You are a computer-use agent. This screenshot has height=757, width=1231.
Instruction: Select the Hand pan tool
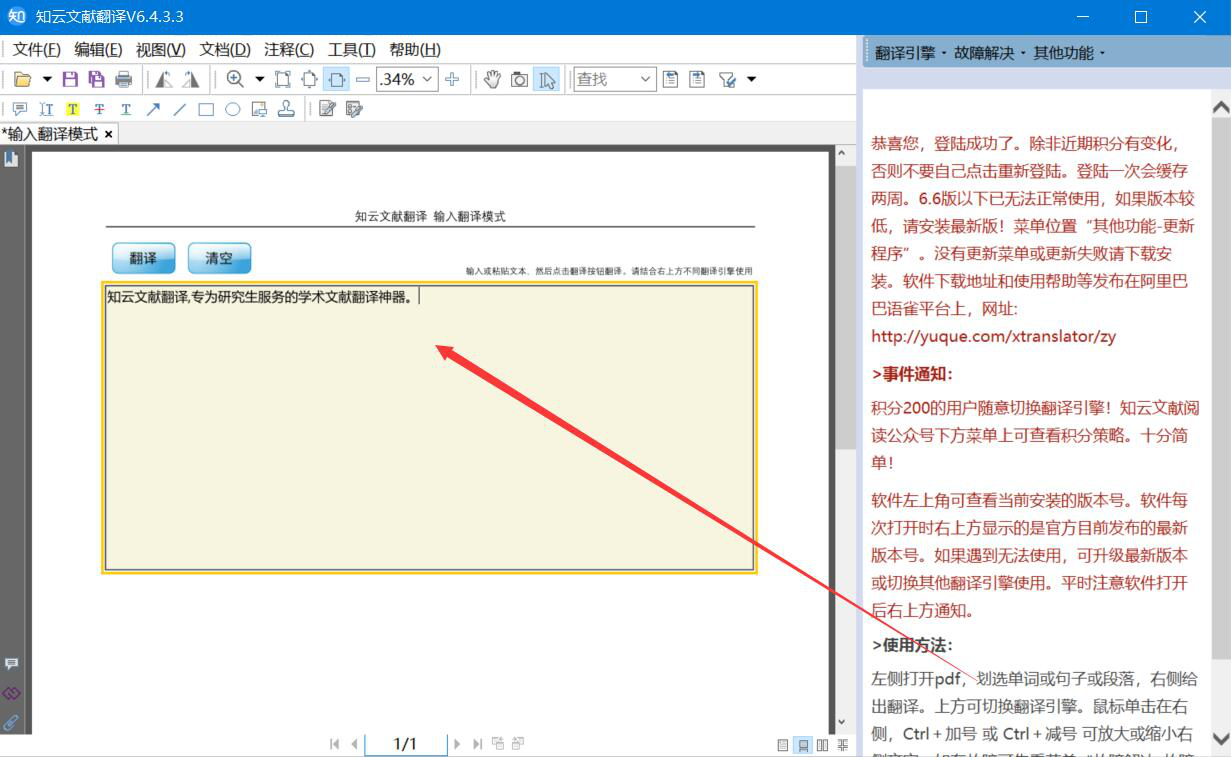coord(492,80)
